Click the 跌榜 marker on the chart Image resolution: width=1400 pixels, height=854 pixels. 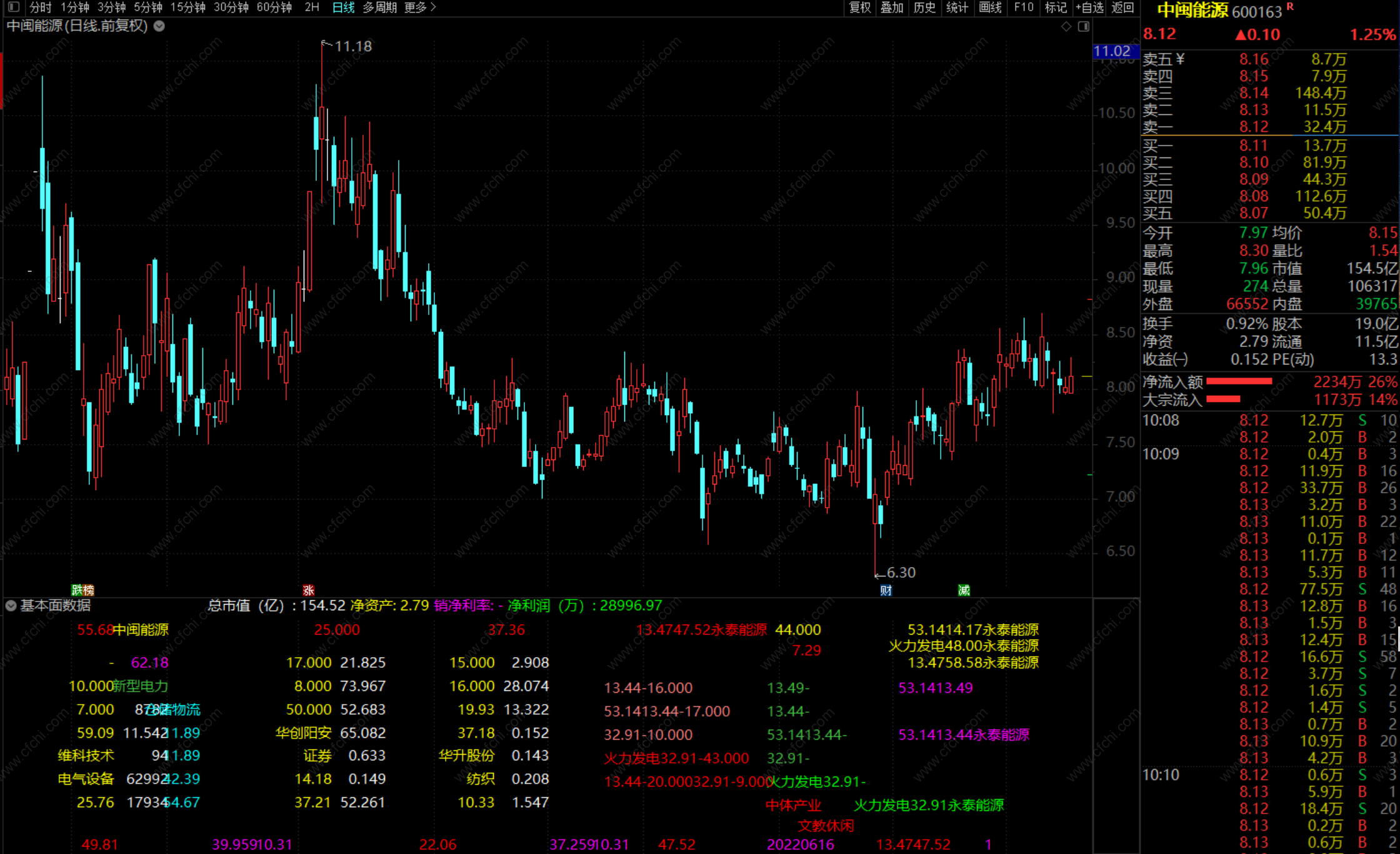coord(82,590)
